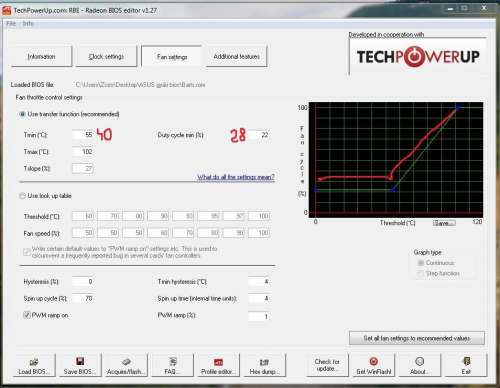This screenshot has width=500, height=388.
Task: Click last Fan speed field showing 100
Action: pyautogui.click(x=259, y=233)
